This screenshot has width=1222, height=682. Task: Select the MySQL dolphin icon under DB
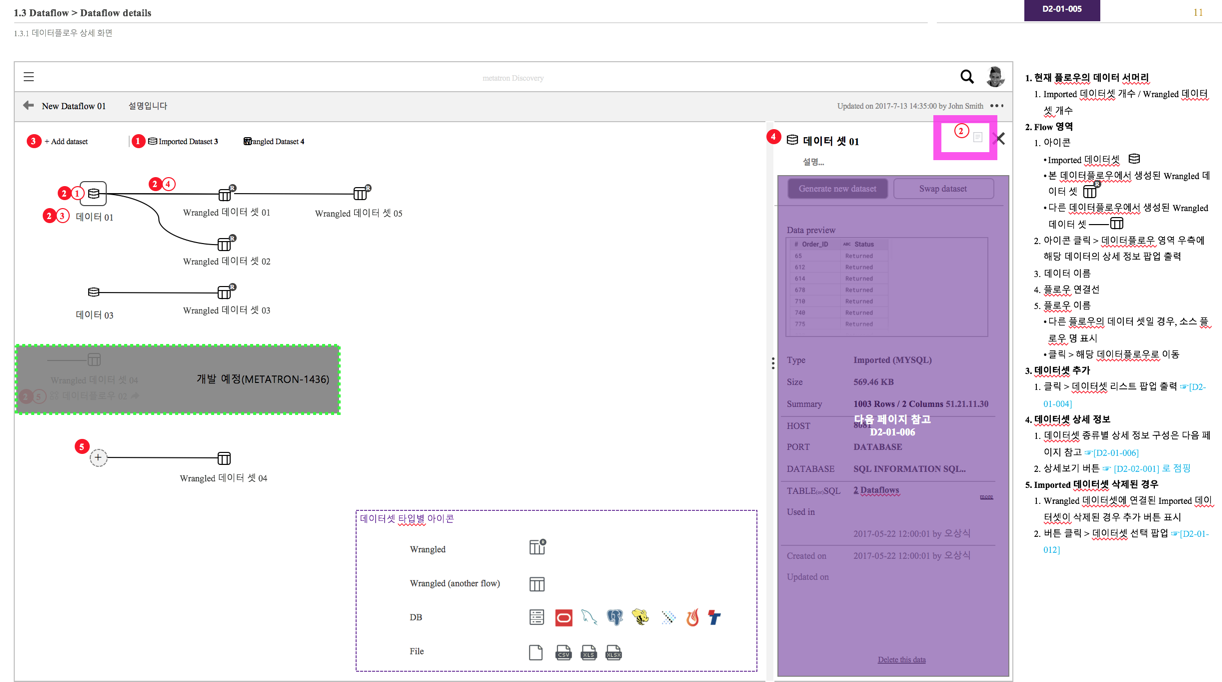click(x=588, y=617)
